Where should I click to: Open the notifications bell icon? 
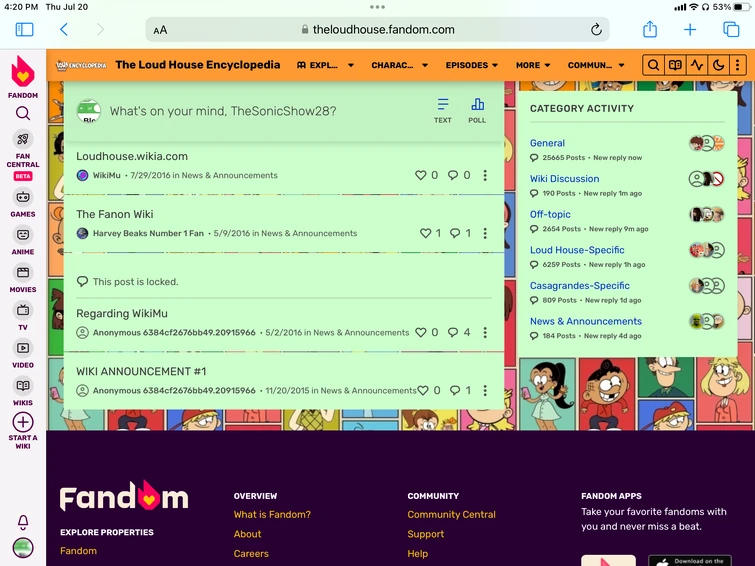coord(23,522)
